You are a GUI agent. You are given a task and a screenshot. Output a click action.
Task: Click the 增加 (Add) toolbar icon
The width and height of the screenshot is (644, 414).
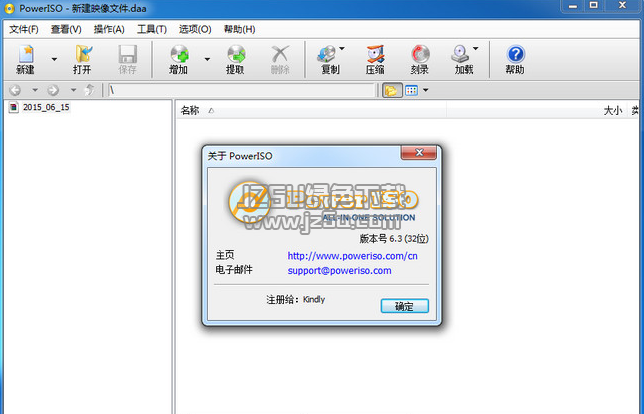[x=179, y=60]
